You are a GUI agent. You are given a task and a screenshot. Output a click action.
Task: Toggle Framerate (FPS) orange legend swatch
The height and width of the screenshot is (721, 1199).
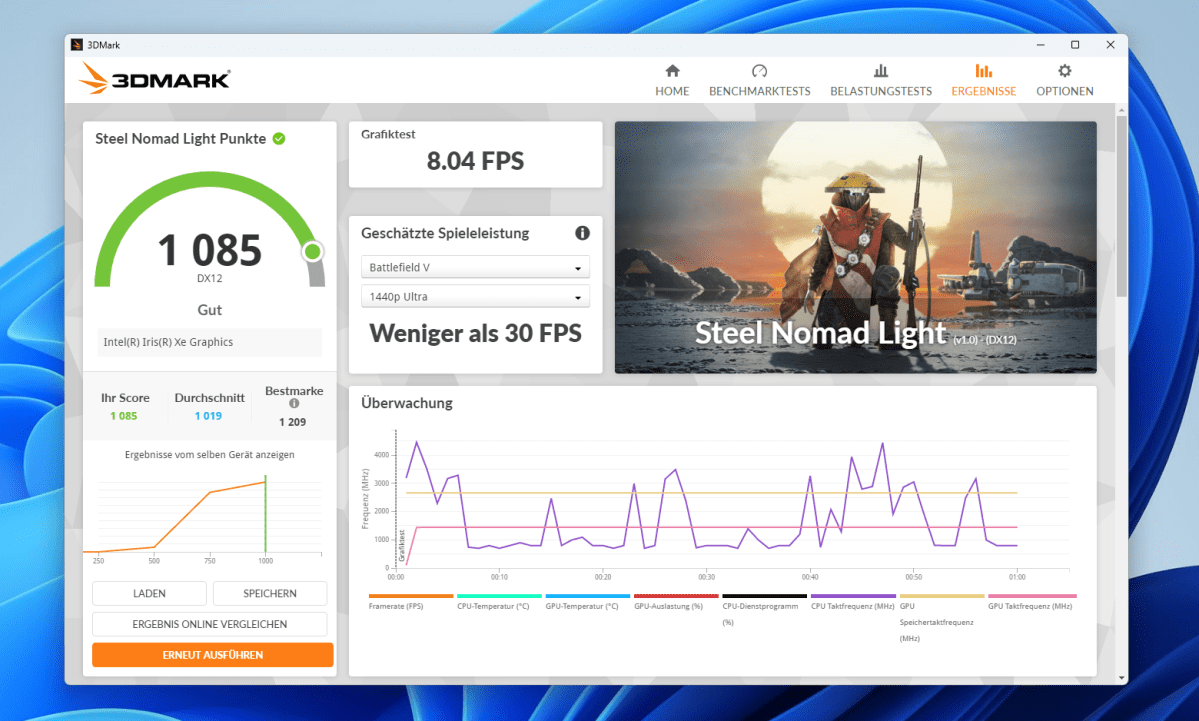[411, 596]
